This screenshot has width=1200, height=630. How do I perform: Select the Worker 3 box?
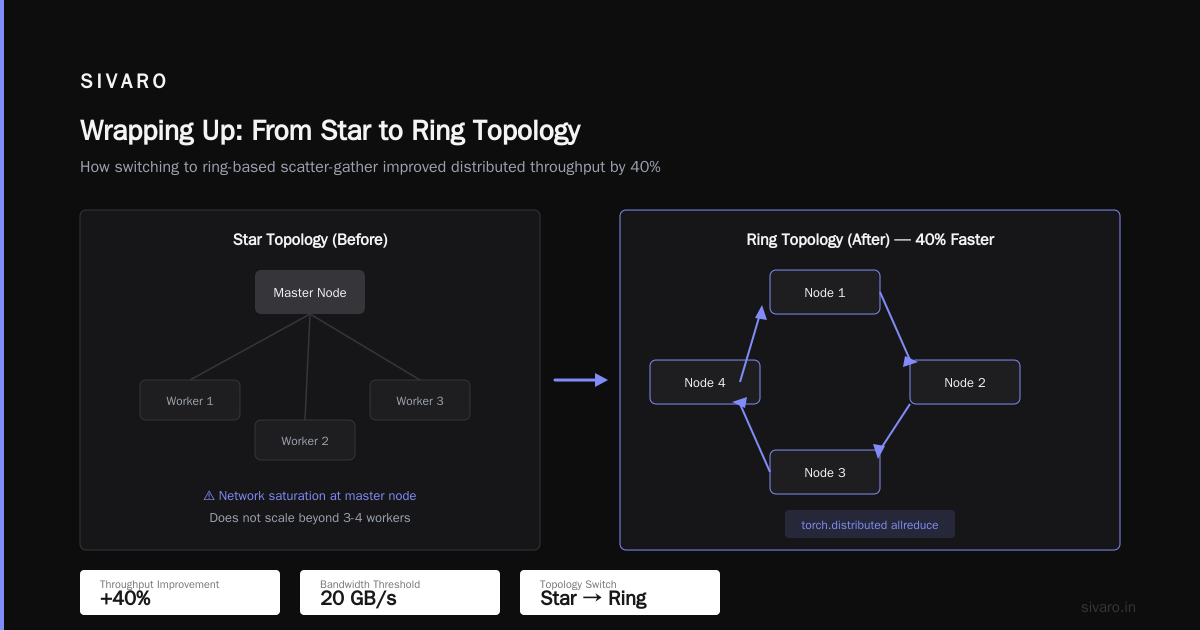[x=420, y=400]
